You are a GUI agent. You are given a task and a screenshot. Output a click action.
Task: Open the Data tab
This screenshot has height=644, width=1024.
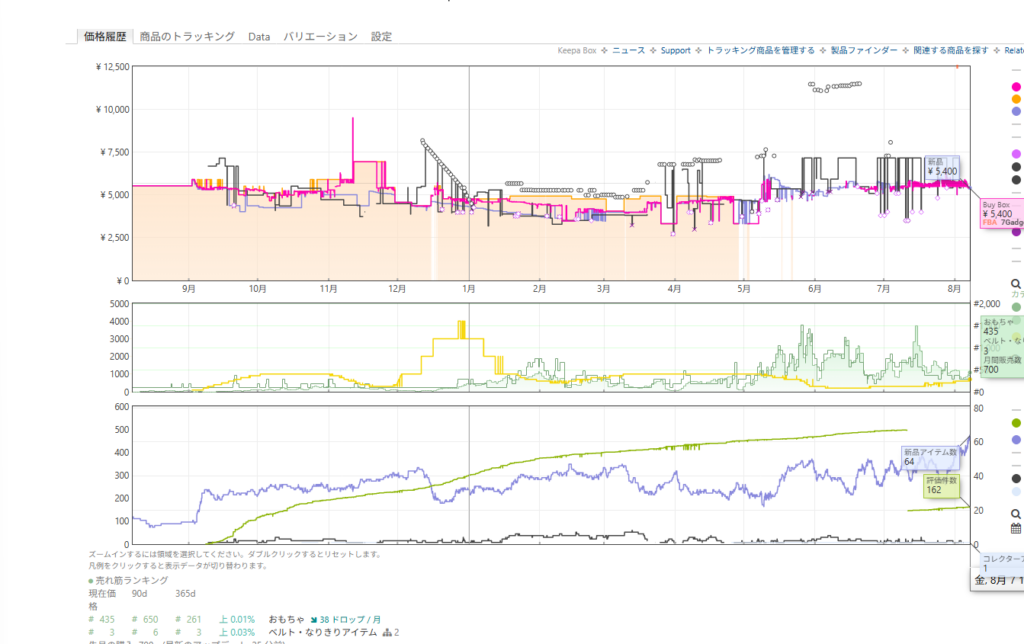point(259,37)
